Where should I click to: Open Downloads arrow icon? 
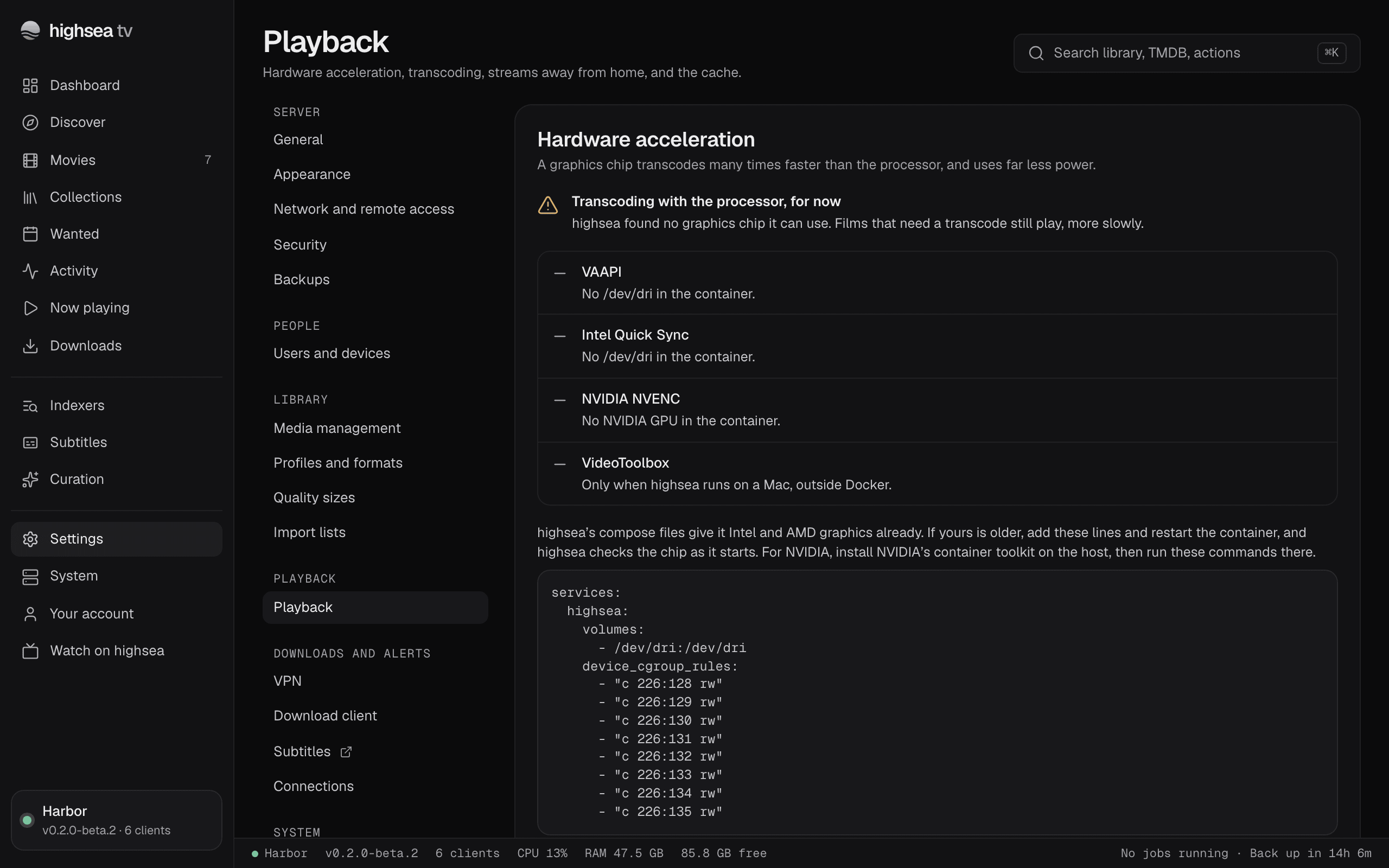coord(30,346)
